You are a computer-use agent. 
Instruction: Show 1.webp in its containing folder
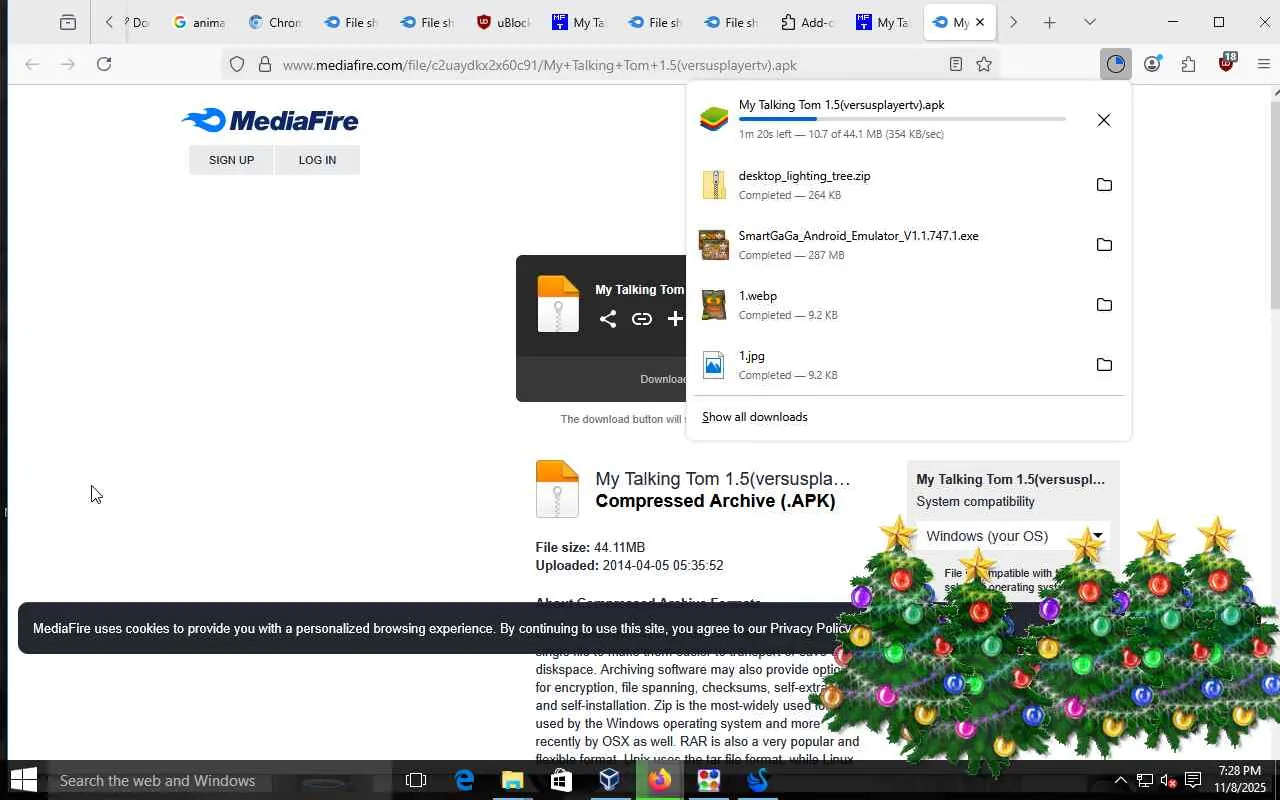click(x=1104, y=305)
